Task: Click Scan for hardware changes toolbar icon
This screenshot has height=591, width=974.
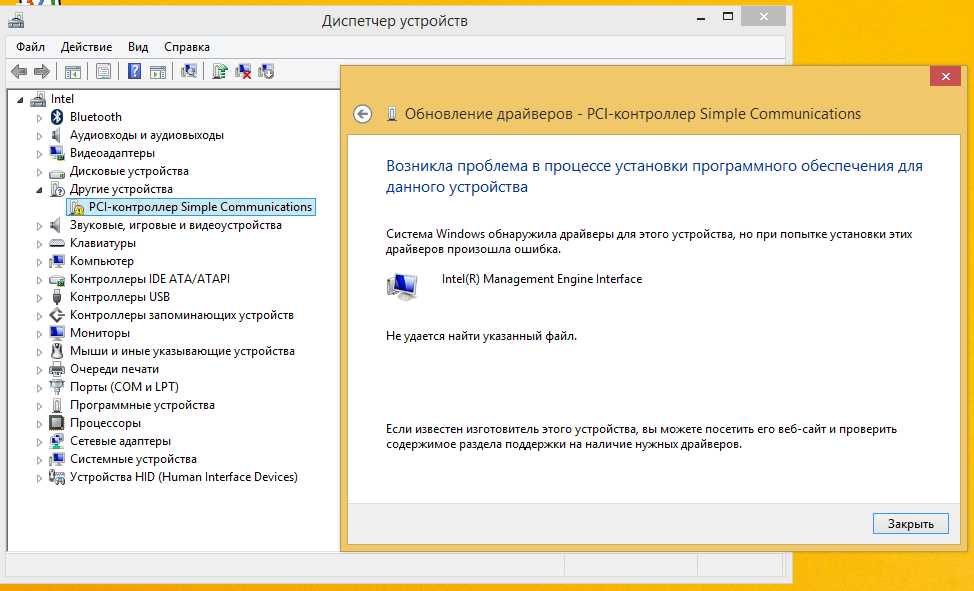Action: click(x=189, y=71)
